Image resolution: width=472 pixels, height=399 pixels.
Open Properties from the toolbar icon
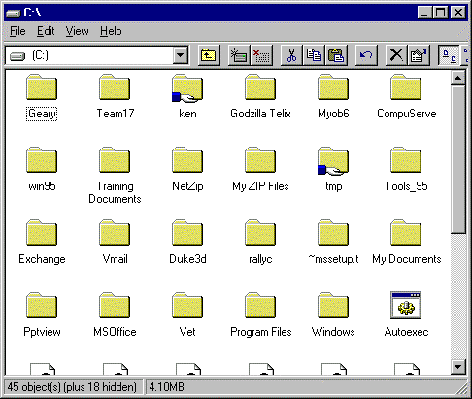418,55
